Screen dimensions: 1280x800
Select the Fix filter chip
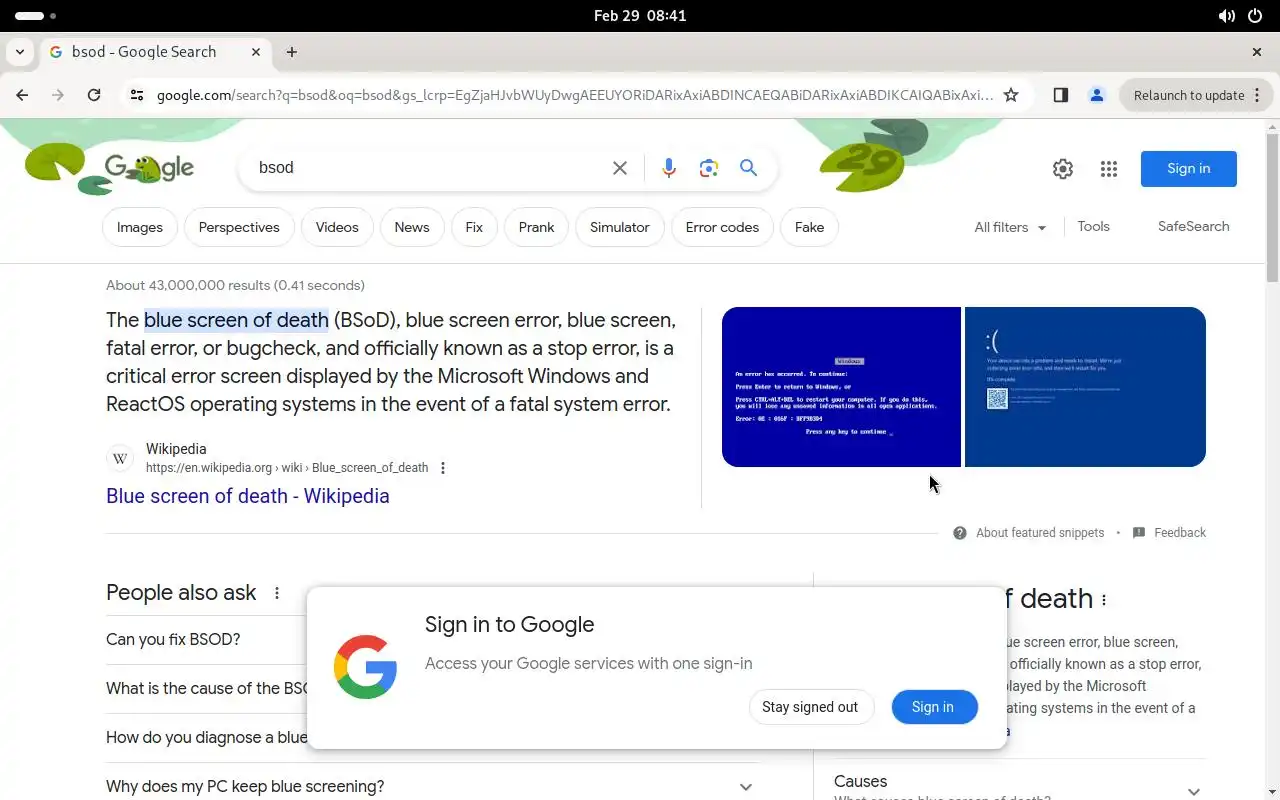474,227
